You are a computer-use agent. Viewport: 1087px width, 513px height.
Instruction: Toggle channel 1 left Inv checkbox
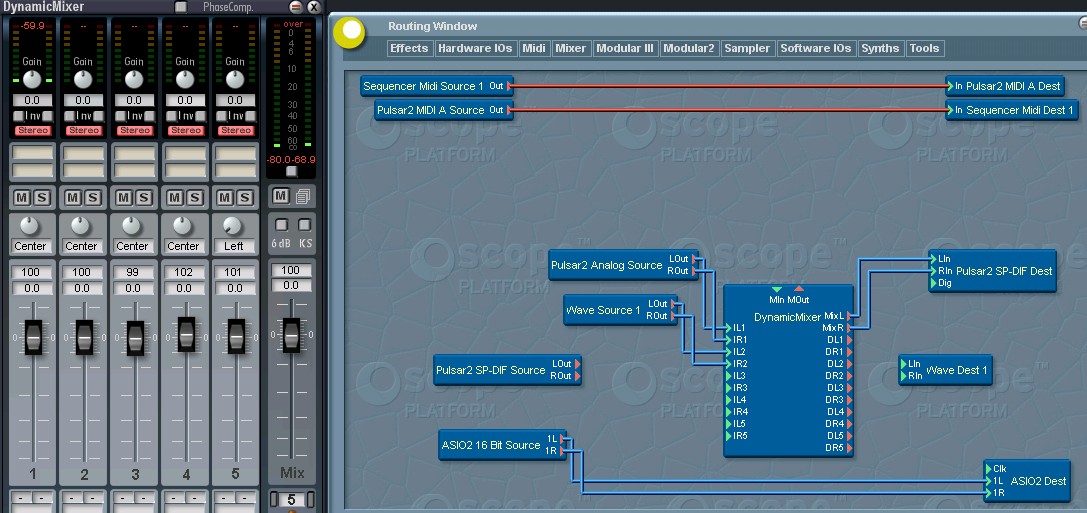click(x=19, y=116)
